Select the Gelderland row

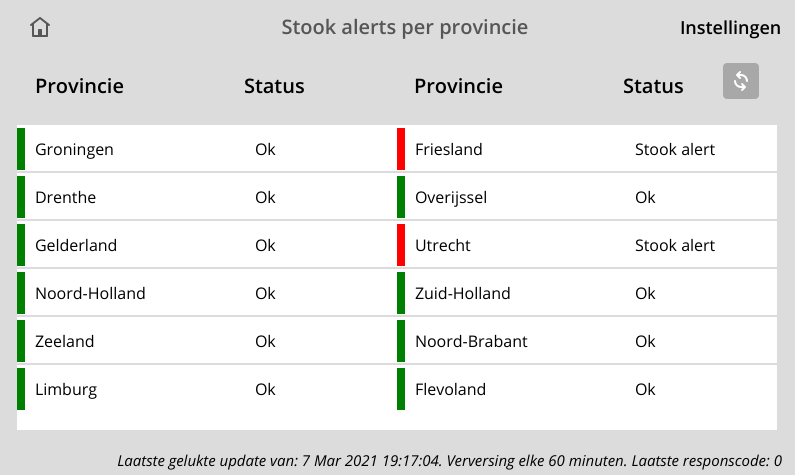click(207, 245)
